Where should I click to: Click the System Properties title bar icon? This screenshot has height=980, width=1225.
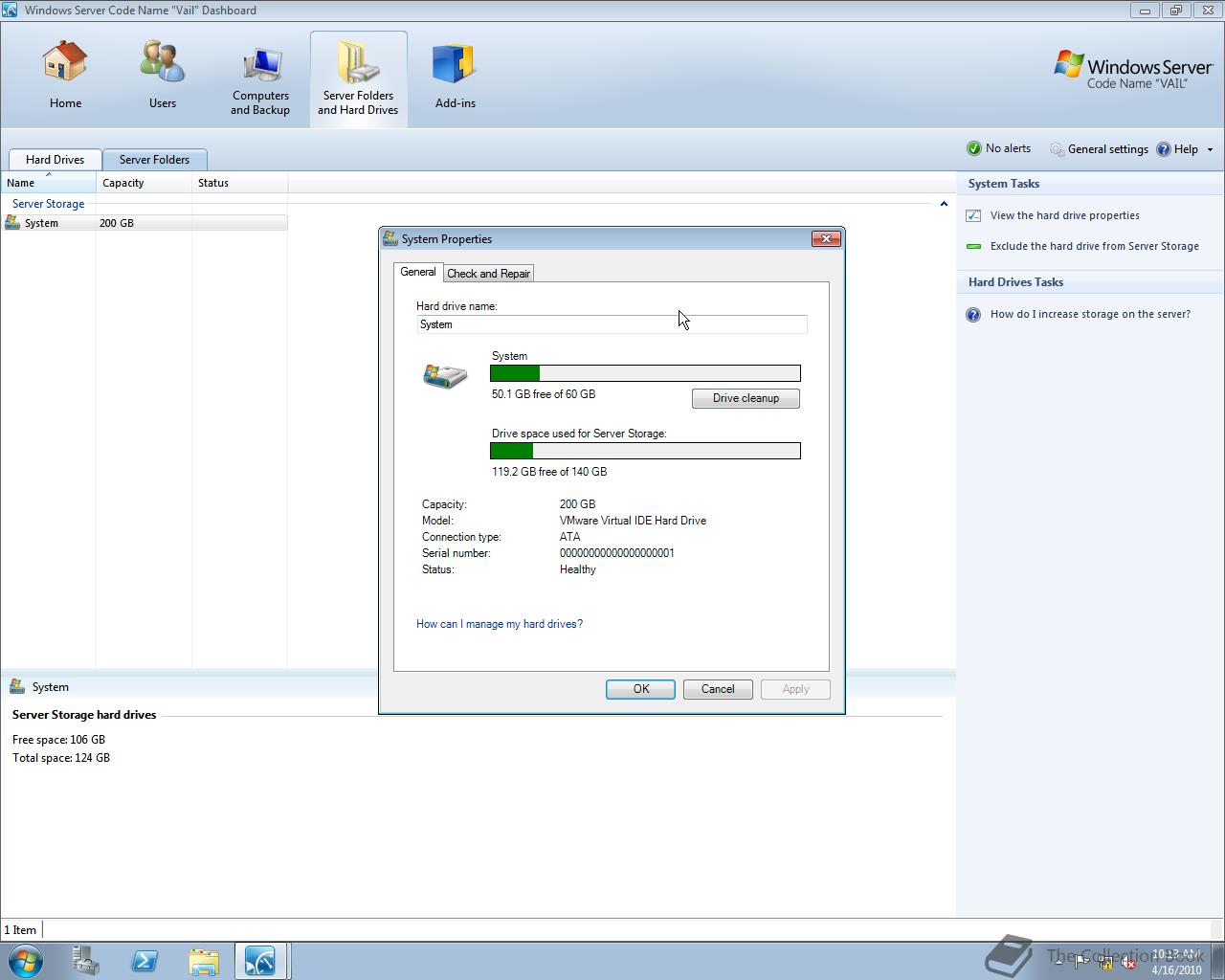click(390, 238)
